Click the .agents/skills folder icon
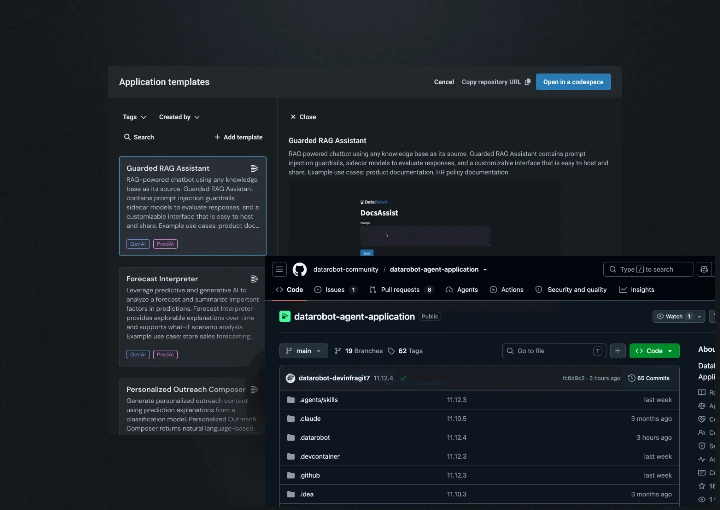The height and width of the screenshot is (510, 720). click(x=291, y=400)
